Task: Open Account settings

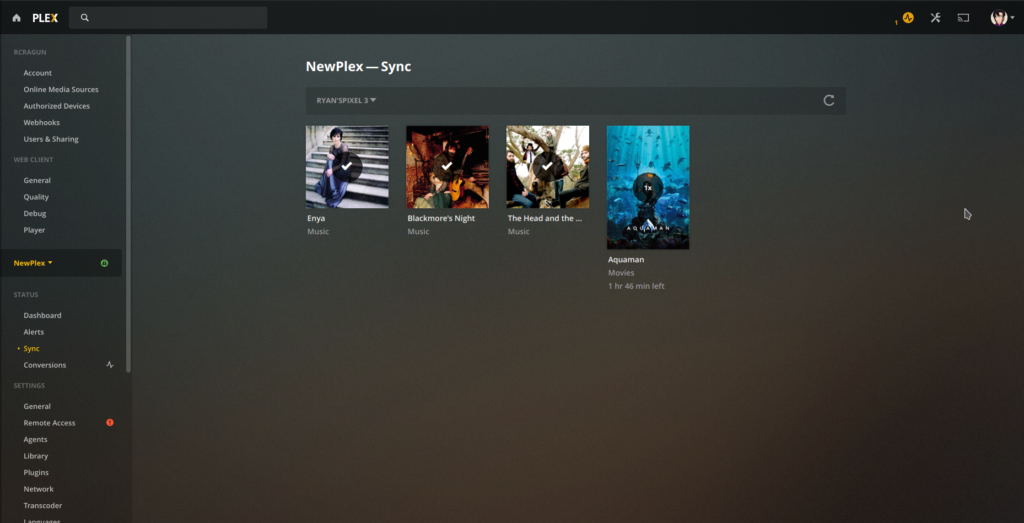Action: tap(38, 73)
